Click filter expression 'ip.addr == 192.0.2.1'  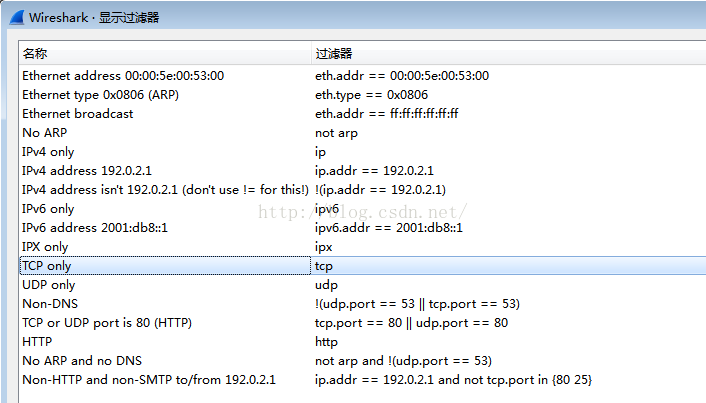[374, 171]
